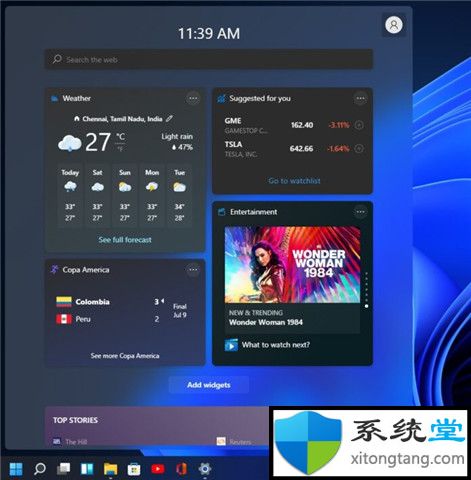Add TSLA to watchlist plus icon
471x480 pixels.
pyautogui.click(x=359, y=148)
